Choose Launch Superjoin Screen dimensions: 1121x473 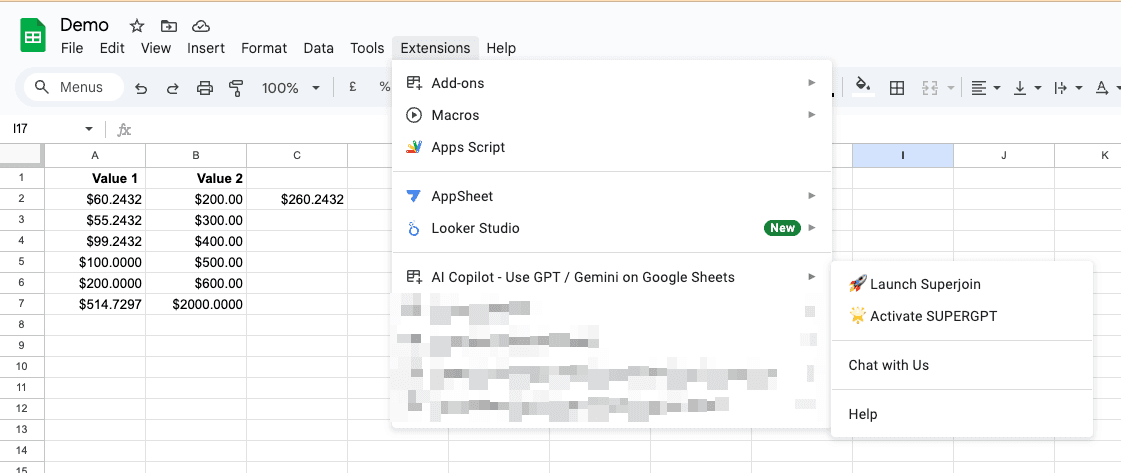962,284
